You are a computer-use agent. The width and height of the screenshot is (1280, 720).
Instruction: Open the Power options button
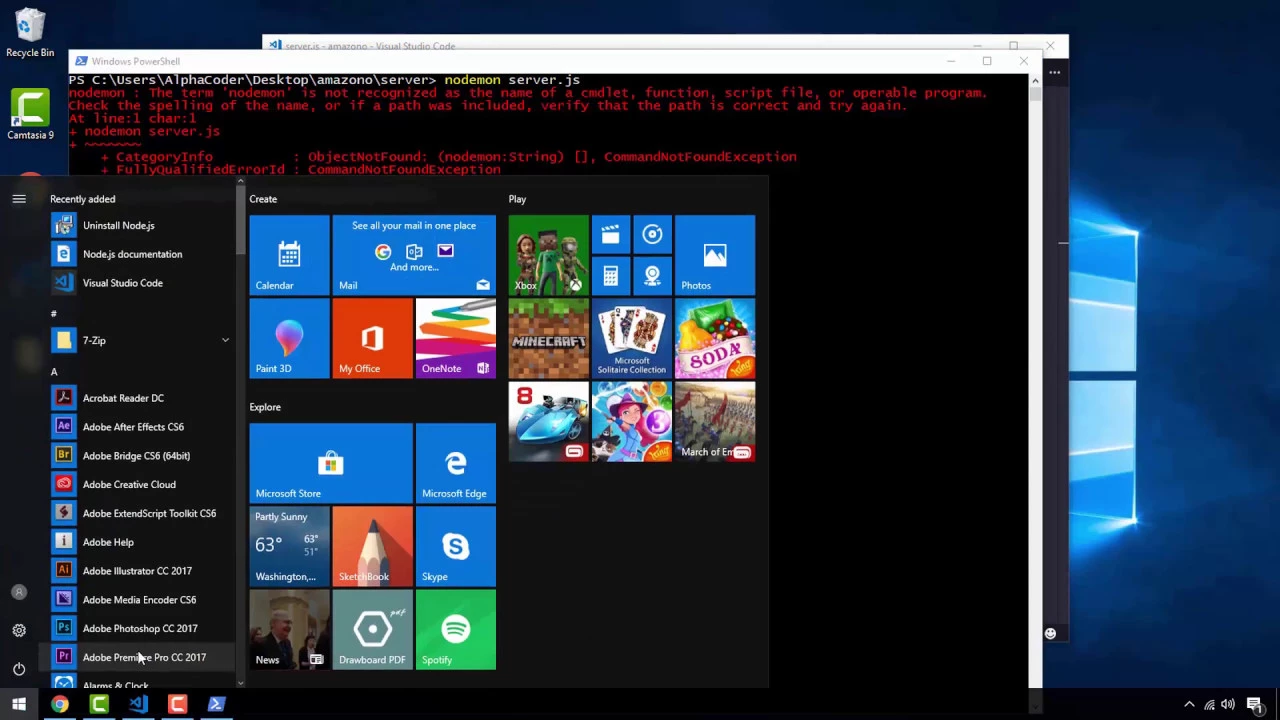click(19, 669)
